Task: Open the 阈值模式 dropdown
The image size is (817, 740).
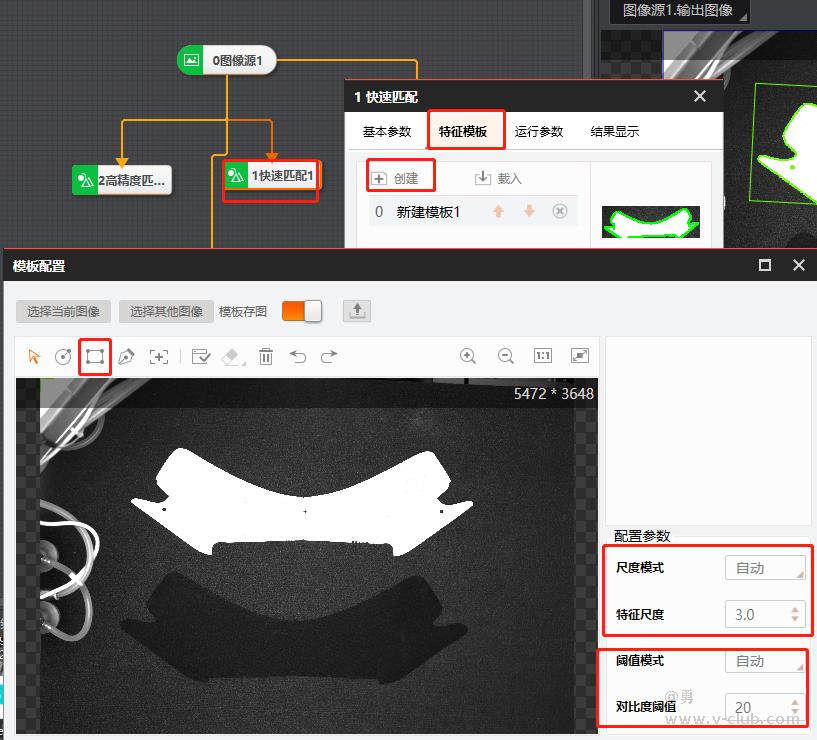Action: [765, 661]
